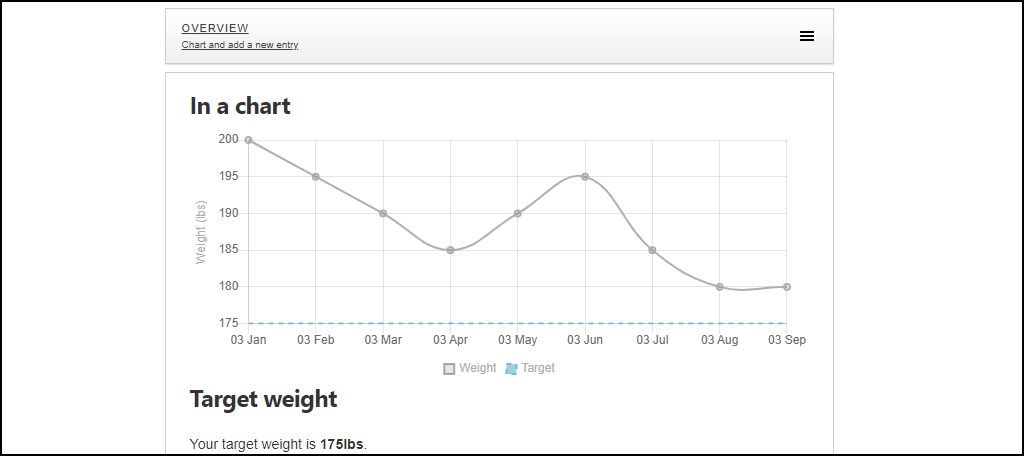
Task: Click the dashed blue target line
Action: point(517,323)
